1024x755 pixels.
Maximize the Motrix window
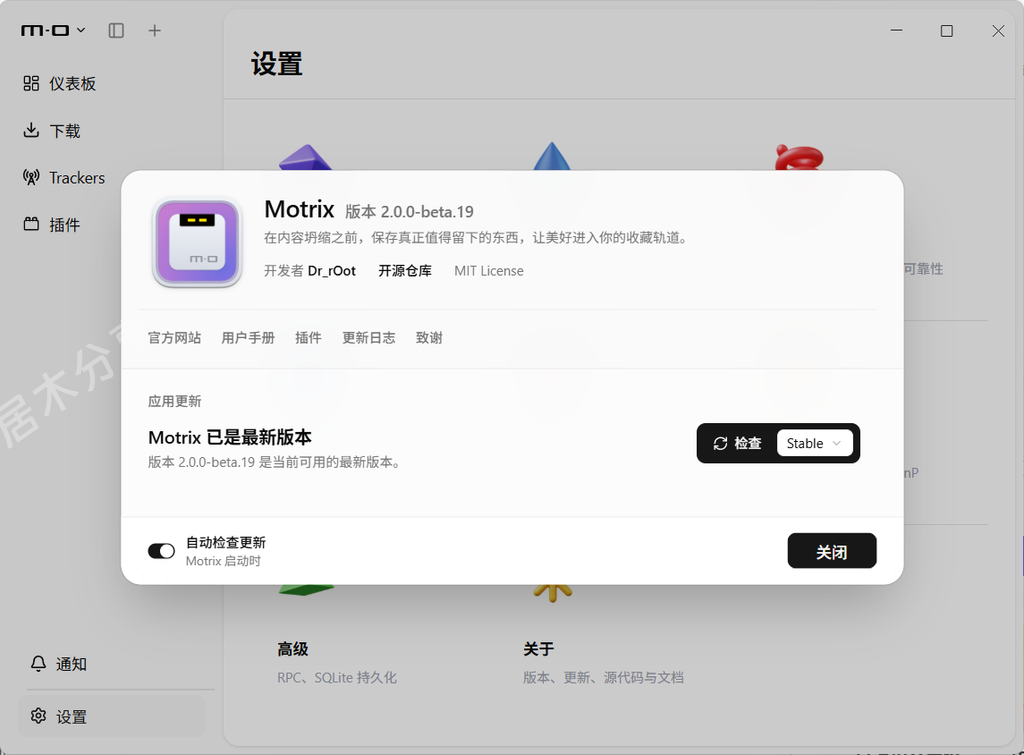pos(947,31)
